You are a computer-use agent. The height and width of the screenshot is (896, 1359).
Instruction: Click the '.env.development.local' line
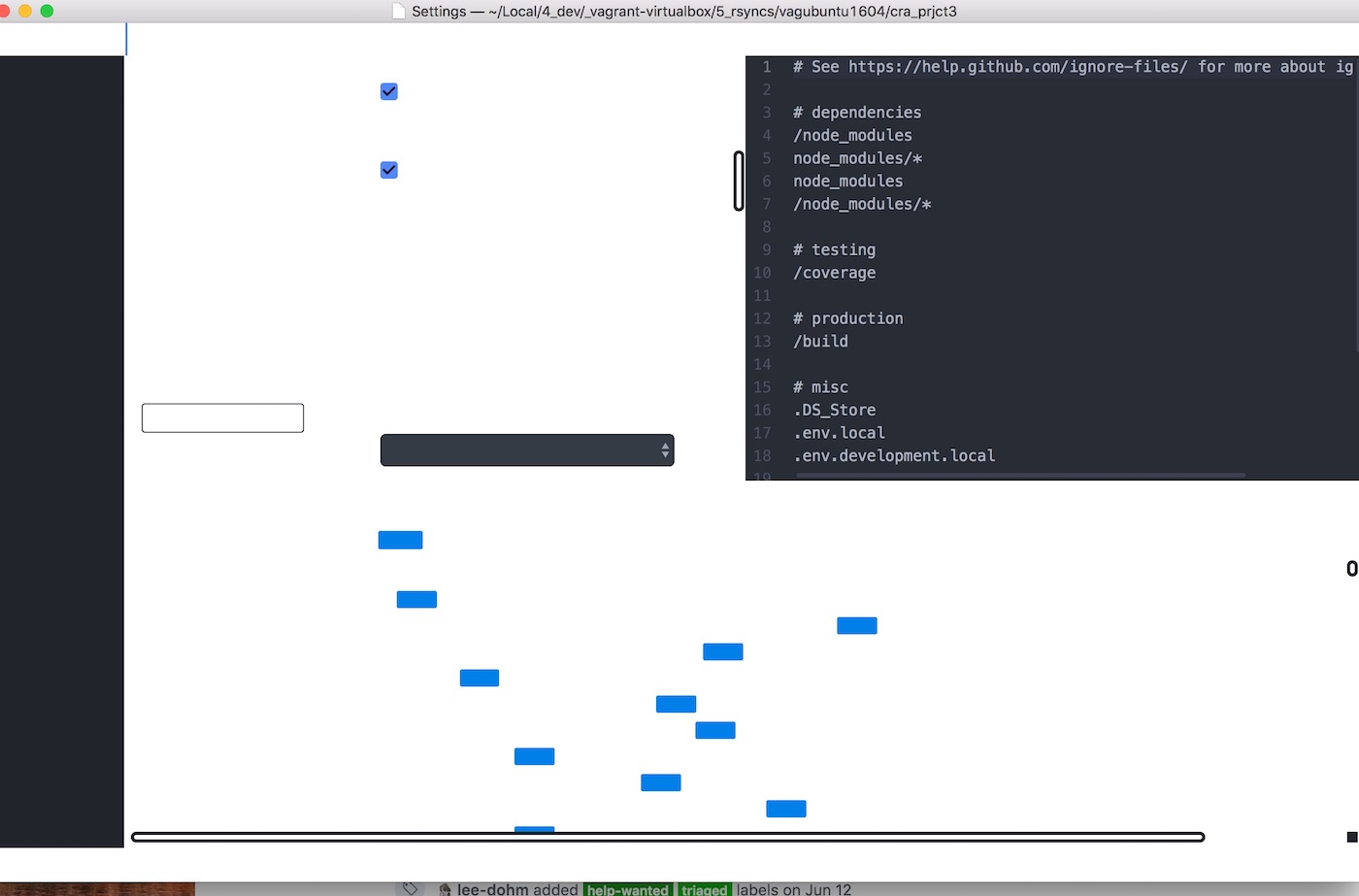[894, 455]
